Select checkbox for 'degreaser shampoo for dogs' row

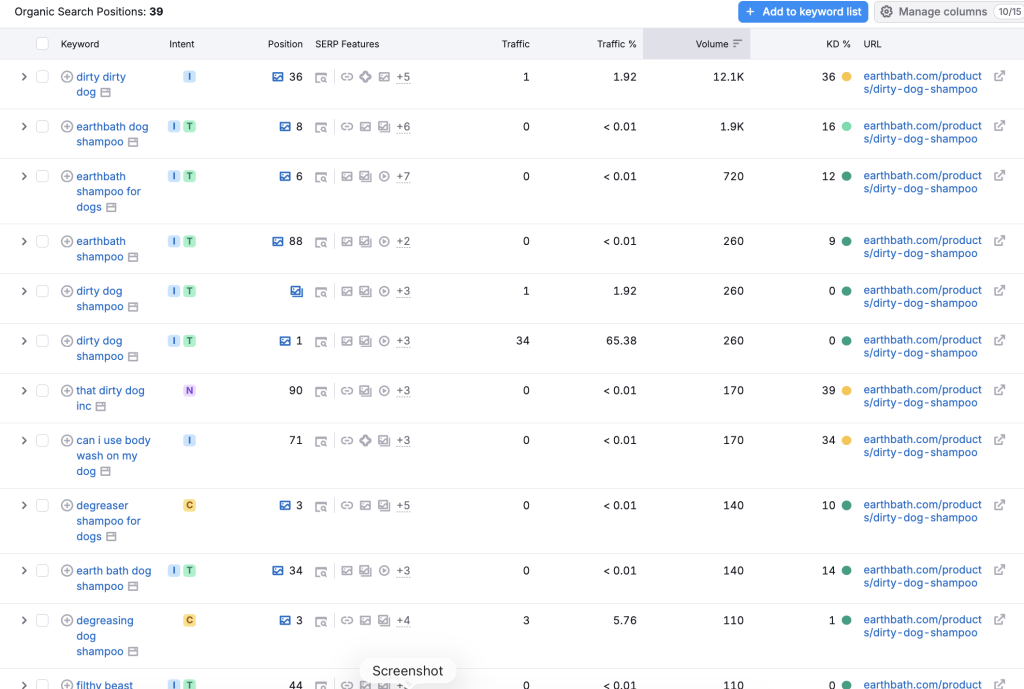[42, 506]
